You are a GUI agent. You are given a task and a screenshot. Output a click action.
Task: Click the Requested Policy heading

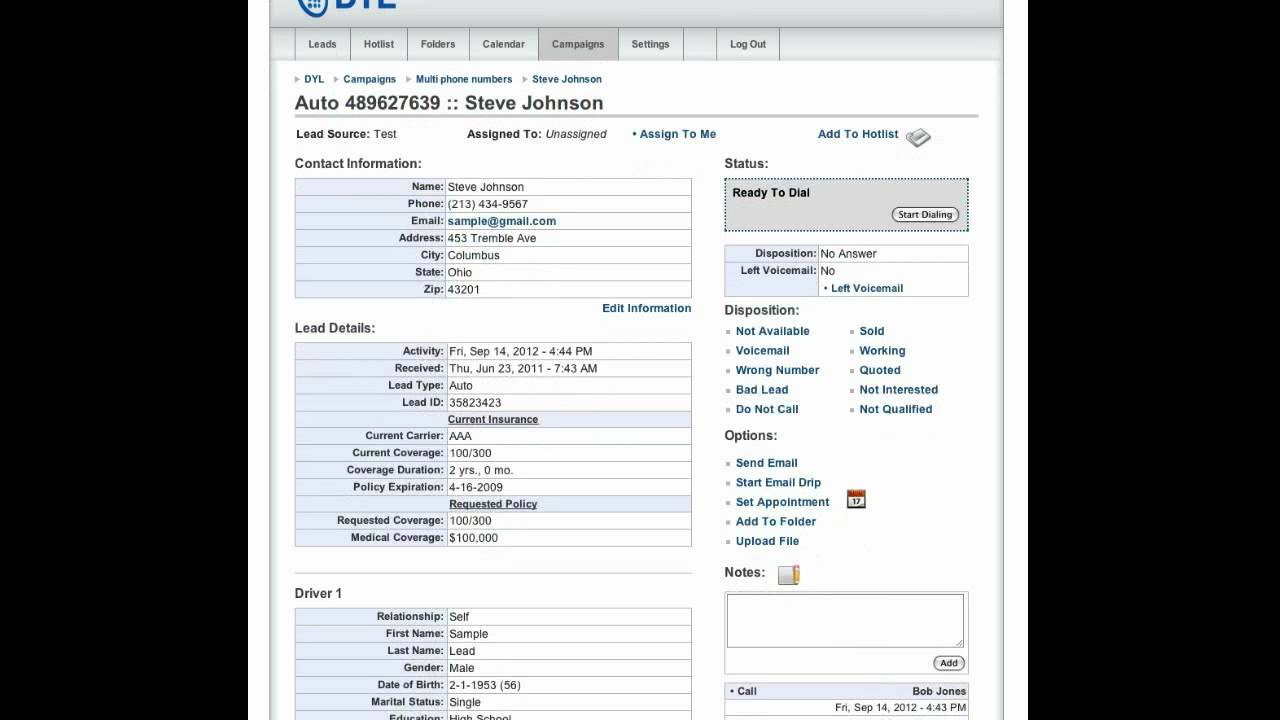click(x=493, y=504)
